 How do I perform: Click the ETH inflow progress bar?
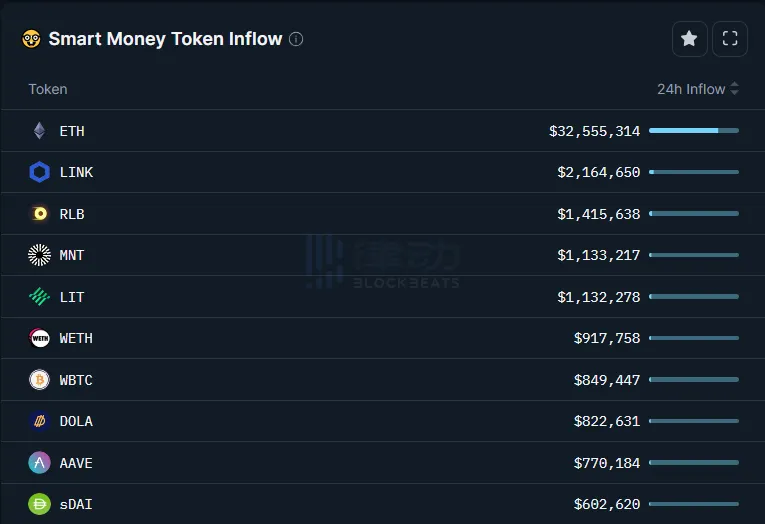pos(693,131)
